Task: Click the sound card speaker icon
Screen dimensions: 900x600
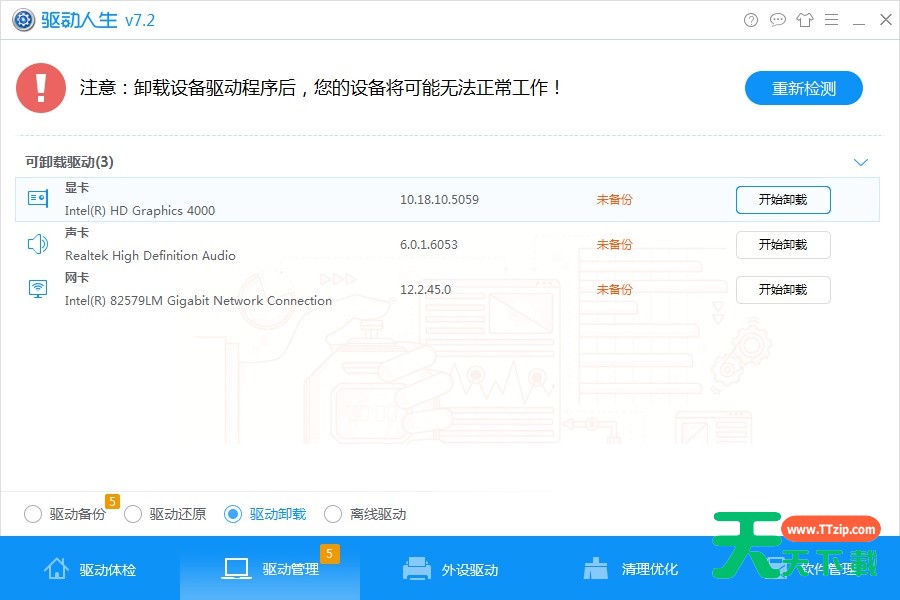Action: tap(38, 244)
